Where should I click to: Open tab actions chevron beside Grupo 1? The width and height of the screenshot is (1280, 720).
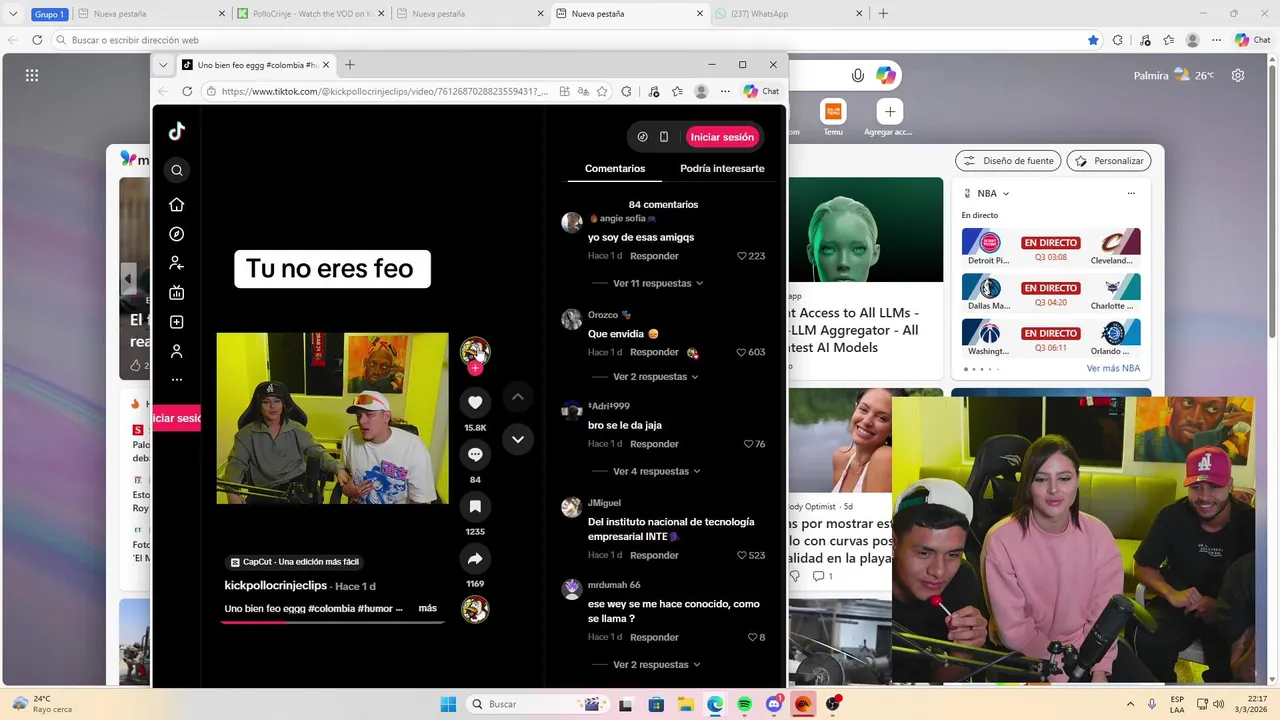pyautogui.click(x=14, y=14)
